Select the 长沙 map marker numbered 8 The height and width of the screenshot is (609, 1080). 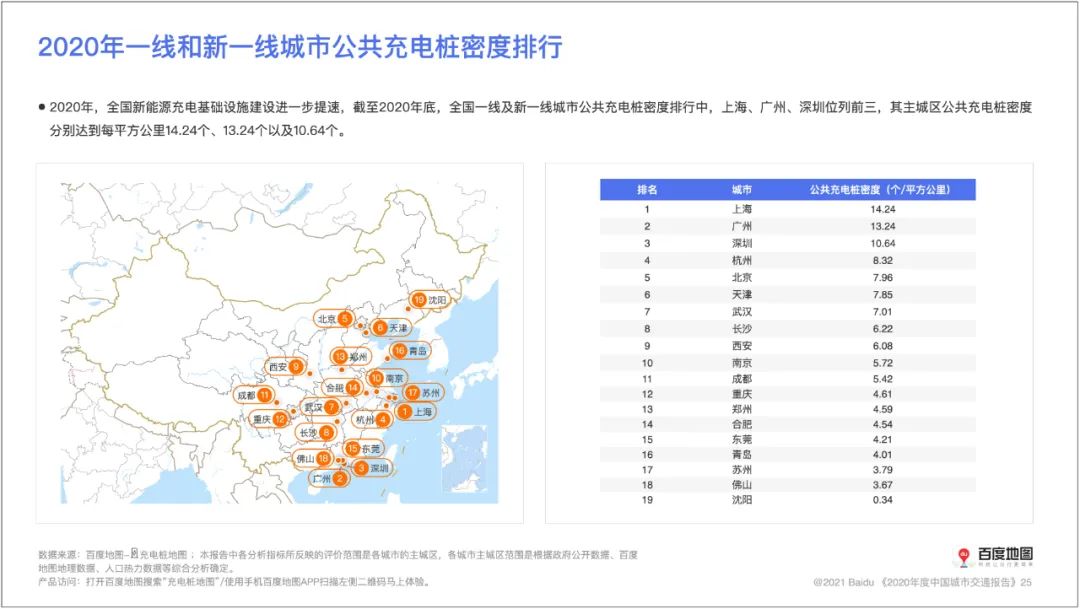[x=315, y=433]
